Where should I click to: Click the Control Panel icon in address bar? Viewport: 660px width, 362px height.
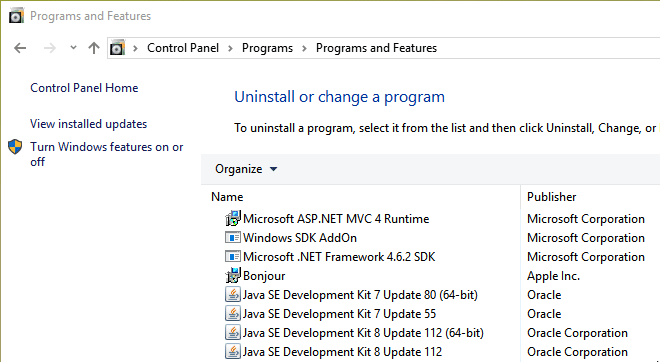point(117,48)
